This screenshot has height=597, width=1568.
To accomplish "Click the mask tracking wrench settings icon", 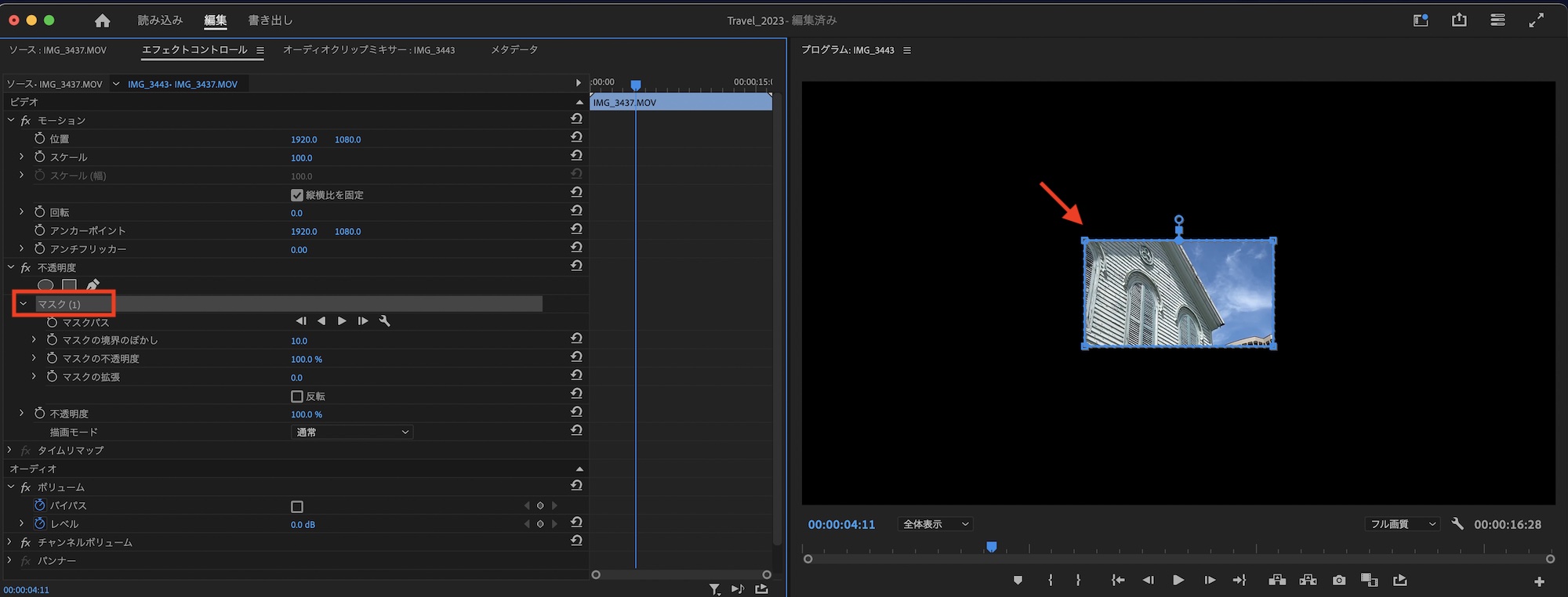I will [384, 321].
